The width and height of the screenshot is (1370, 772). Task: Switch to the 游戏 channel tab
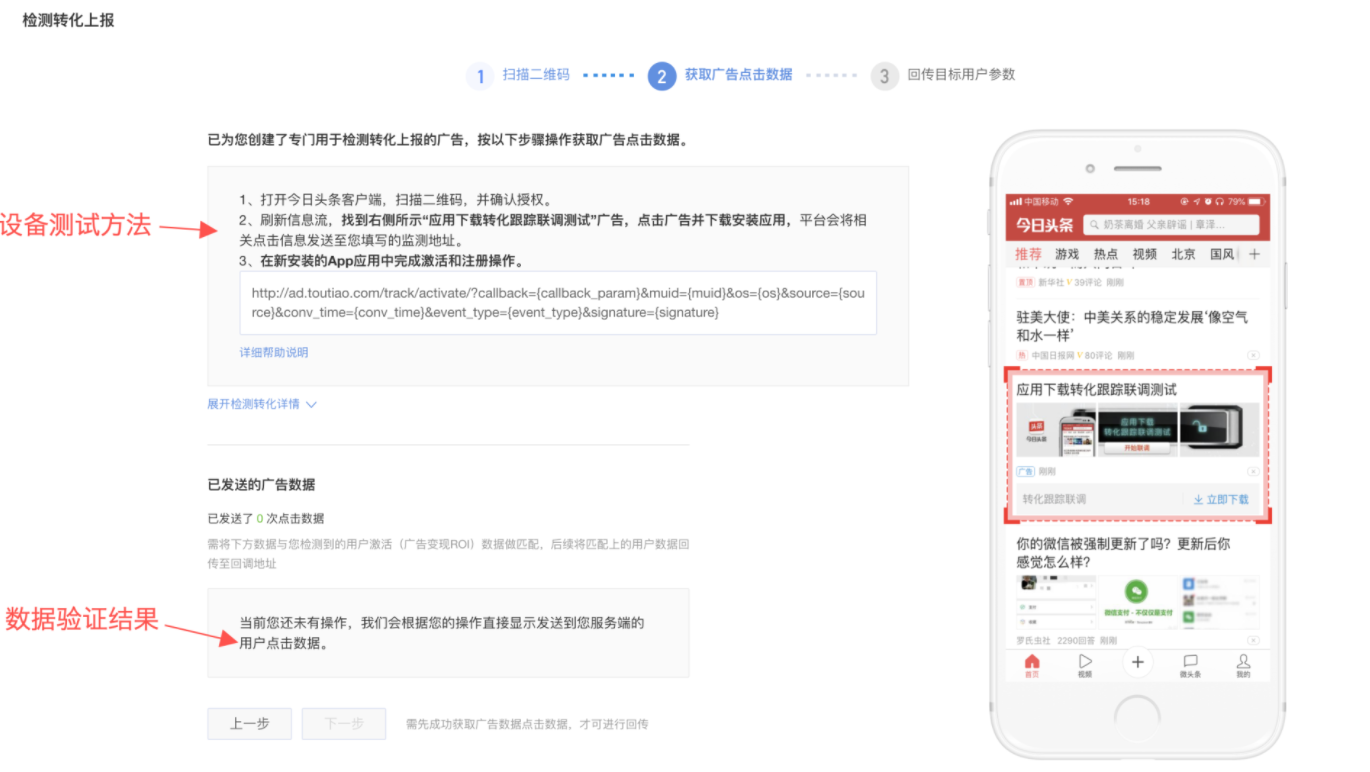[1067, 254]
